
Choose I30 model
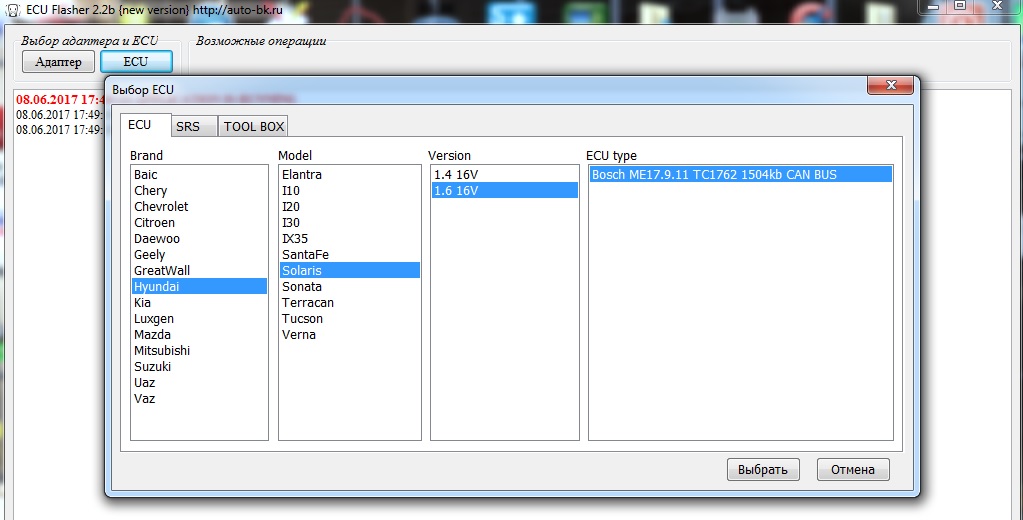click(350, 222)
